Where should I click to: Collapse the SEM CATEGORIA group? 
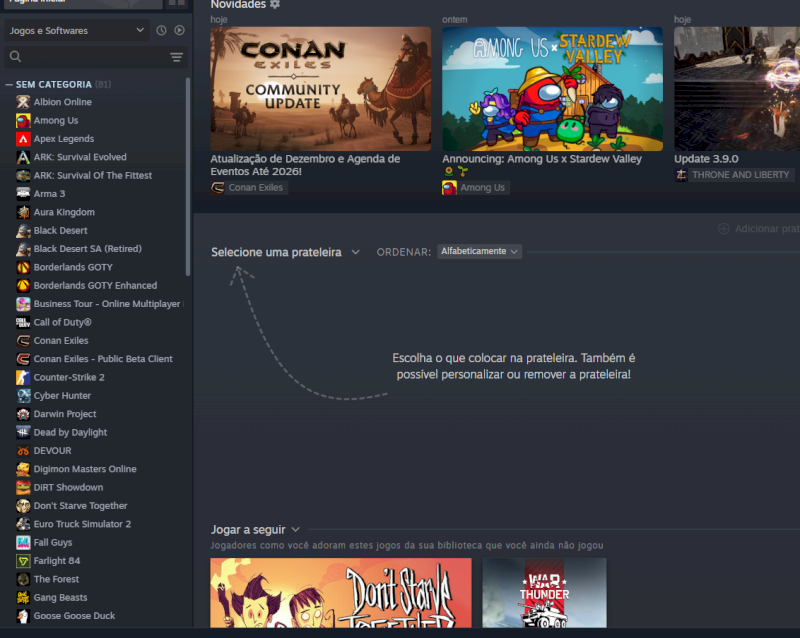pyautogui.click(x=9, y=84)
